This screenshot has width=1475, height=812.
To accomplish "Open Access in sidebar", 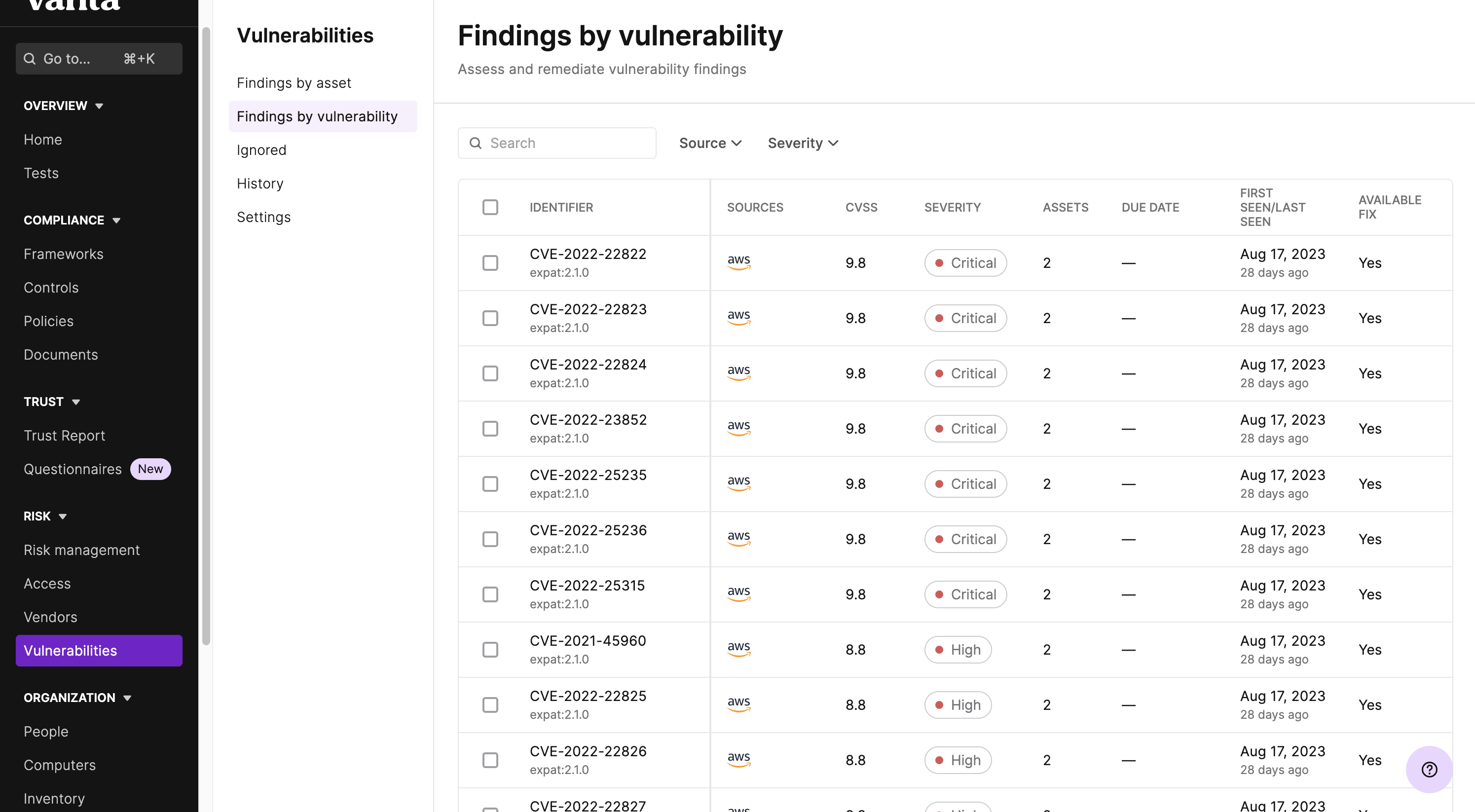I will pyautogui.click(x=47, y=584).
